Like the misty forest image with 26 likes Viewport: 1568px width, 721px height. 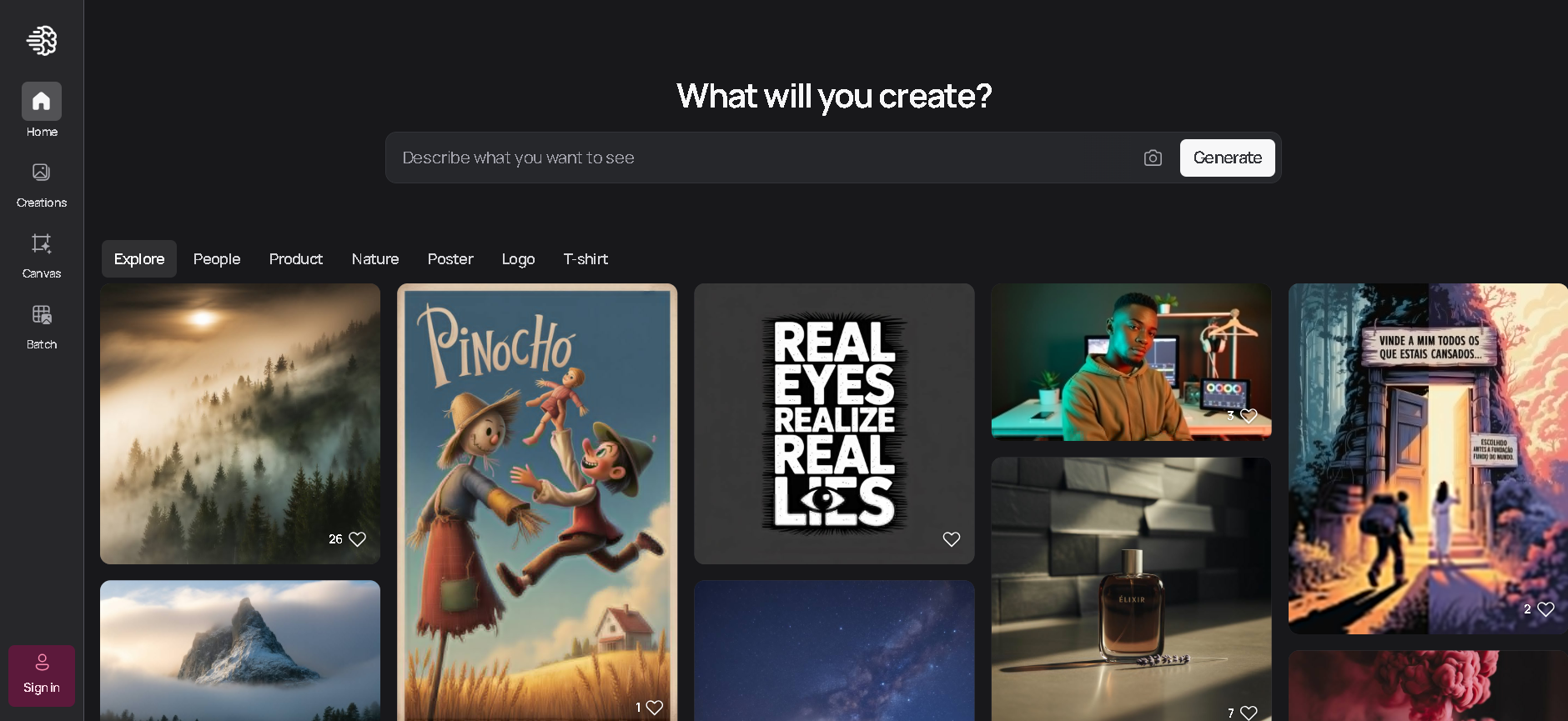(x=358, y=539)
